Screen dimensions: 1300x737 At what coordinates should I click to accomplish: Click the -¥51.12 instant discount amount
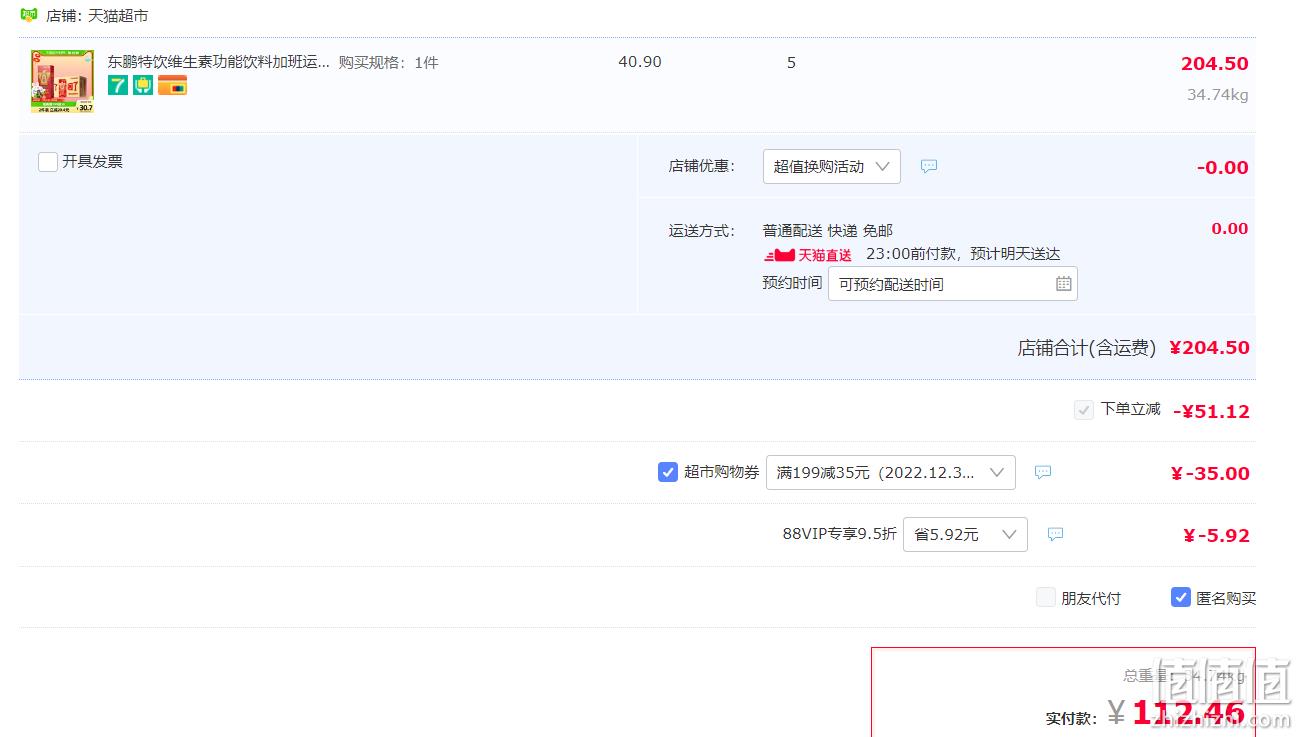tap(1211, 411)
